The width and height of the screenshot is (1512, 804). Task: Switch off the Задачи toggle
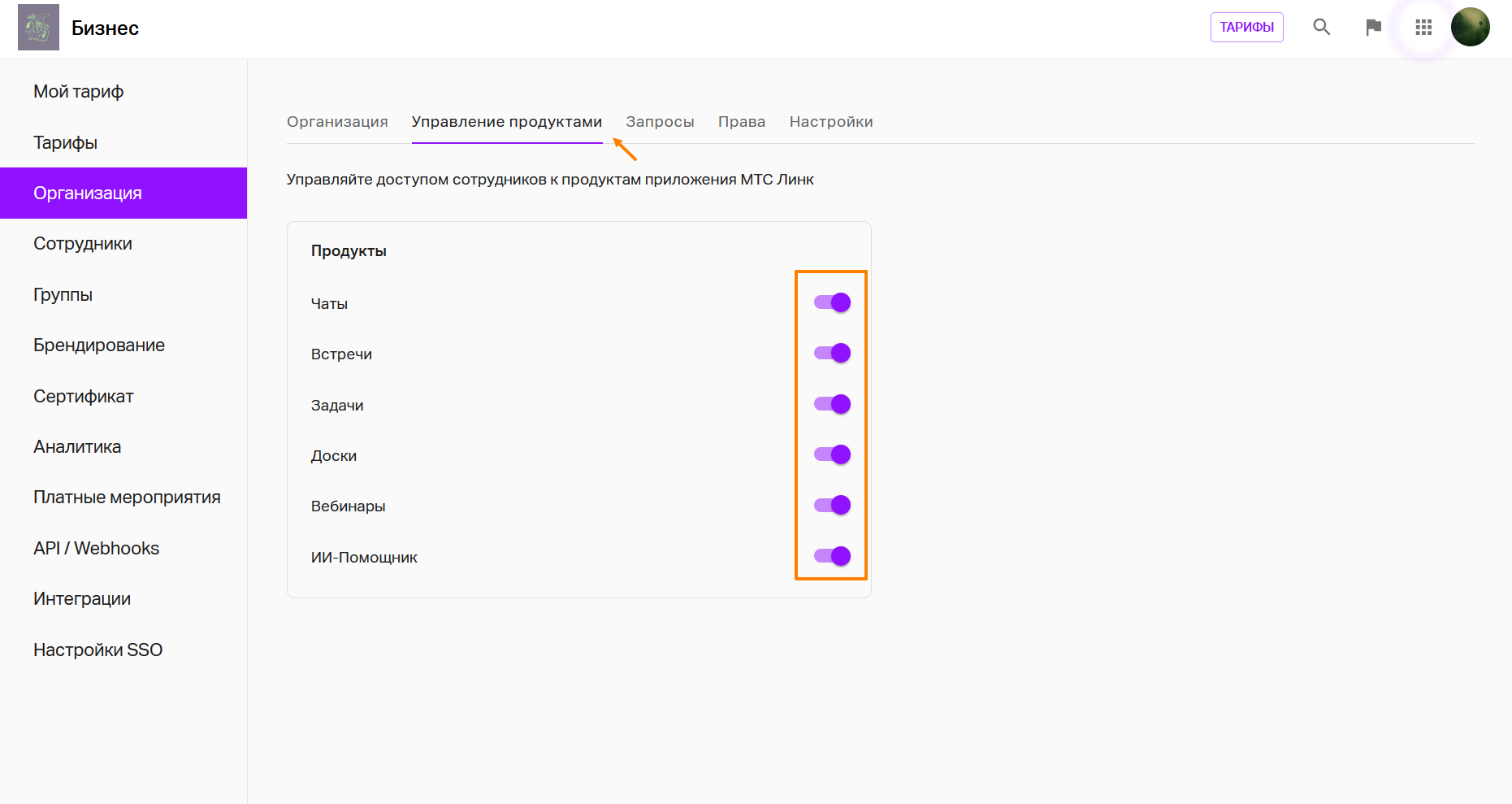click(832, 404)
